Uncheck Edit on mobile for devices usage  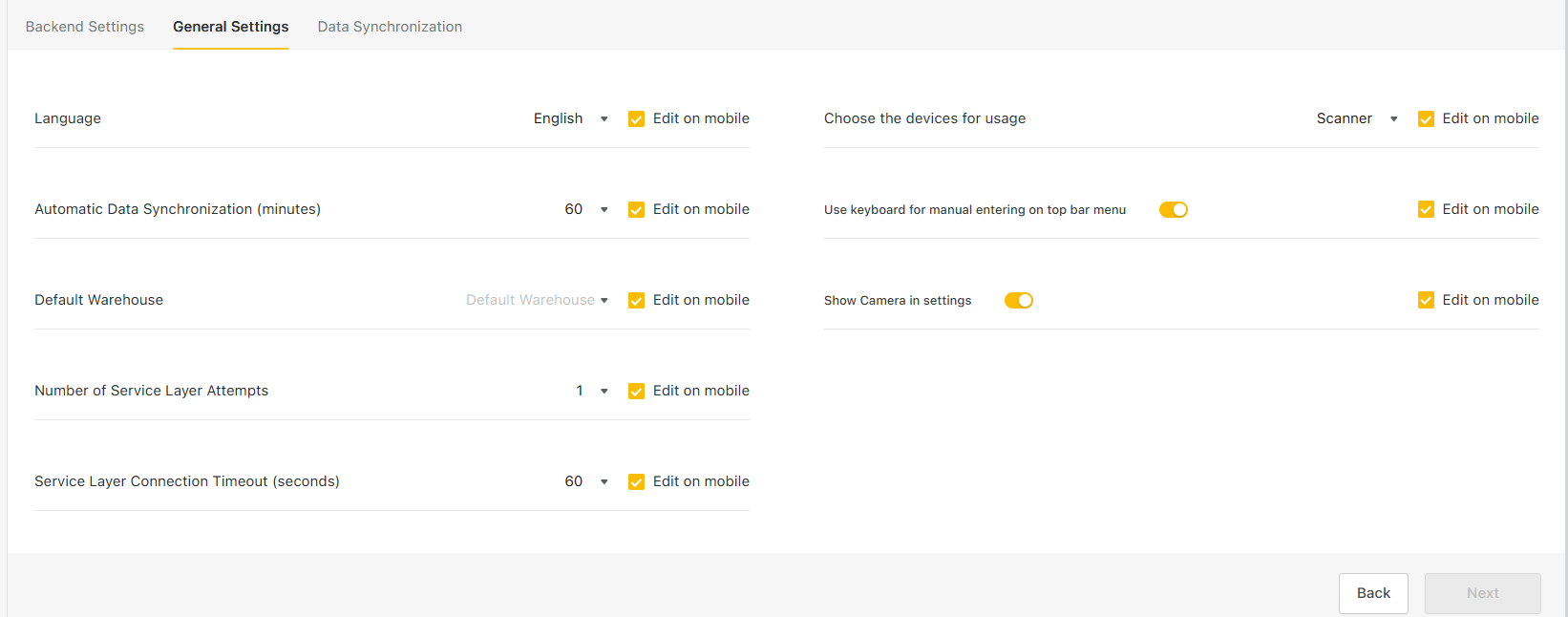[1426, 119]
